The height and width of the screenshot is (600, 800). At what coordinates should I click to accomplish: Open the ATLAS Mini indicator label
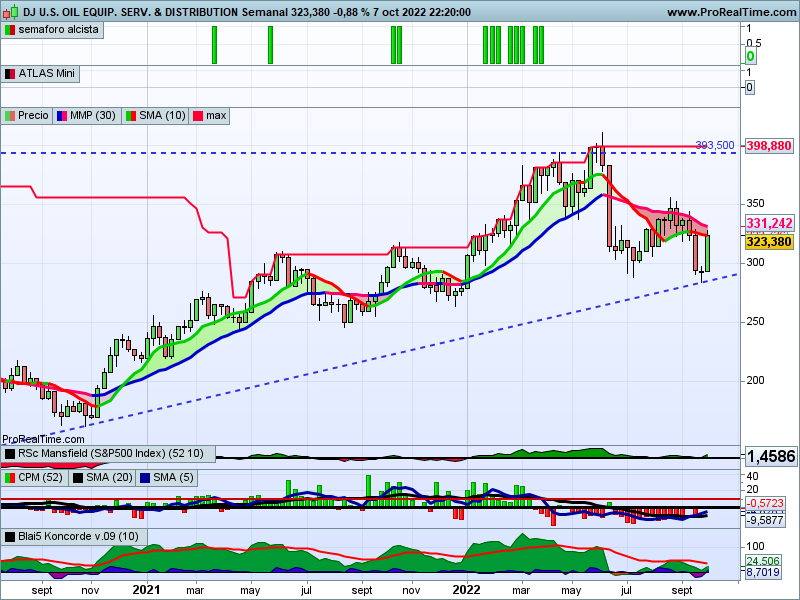tap(46, 73)
